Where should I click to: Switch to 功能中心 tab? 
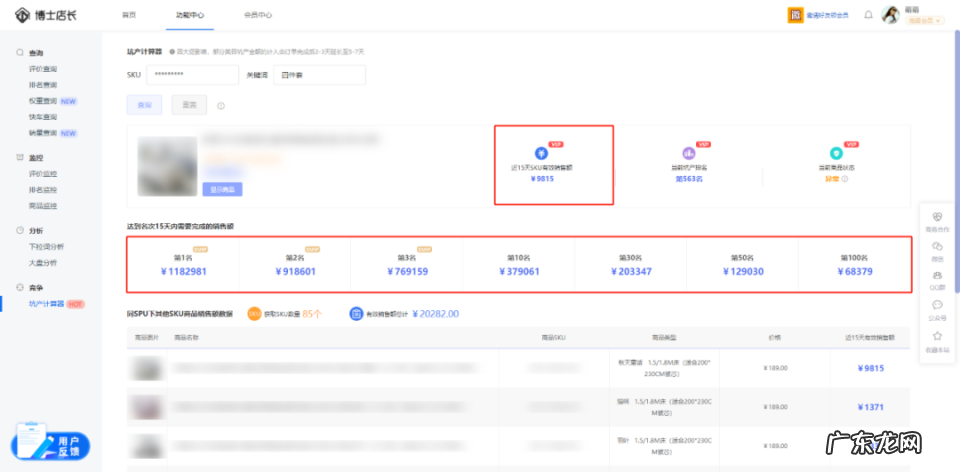pyautogui.click(x=190, y=15)
